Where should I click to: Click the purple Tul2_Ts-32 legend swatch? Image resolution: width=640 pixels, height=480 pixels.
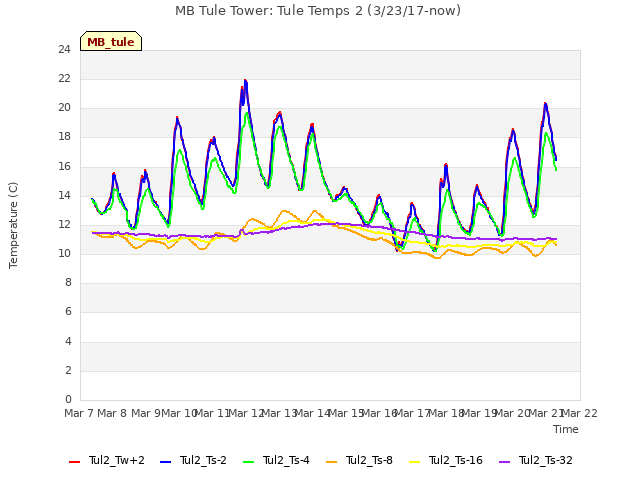click(504, 462)
